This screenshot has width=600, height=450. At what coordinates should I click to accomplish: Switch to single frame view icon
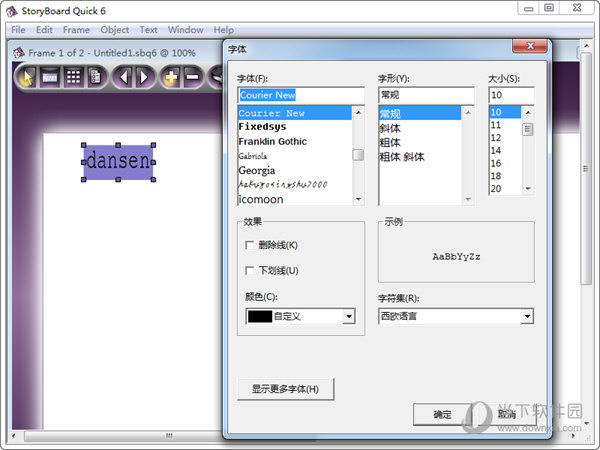[50, 77]
